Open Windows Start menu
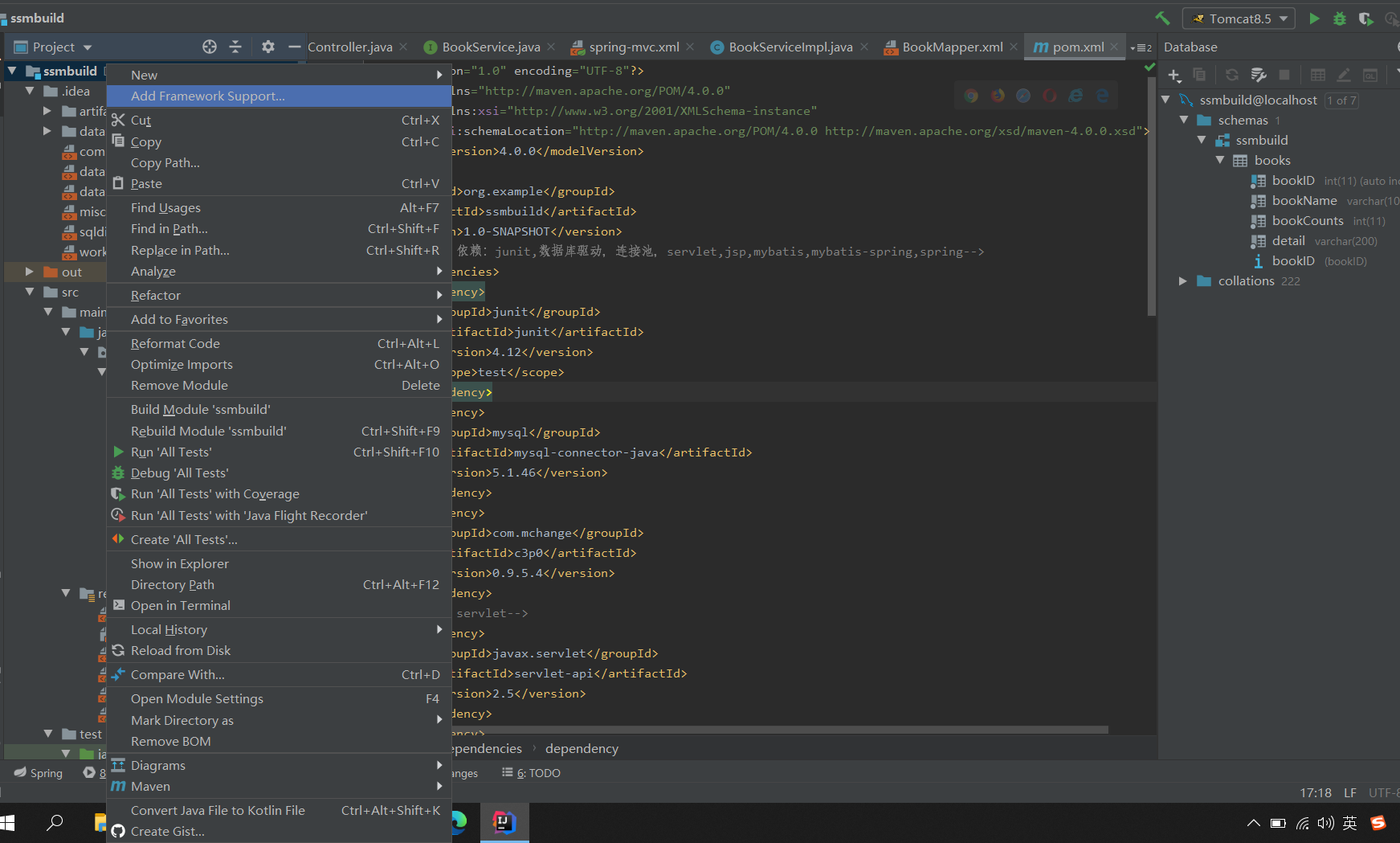The width and height of the screenshot is (1400, 843). [x=8, y=822]
